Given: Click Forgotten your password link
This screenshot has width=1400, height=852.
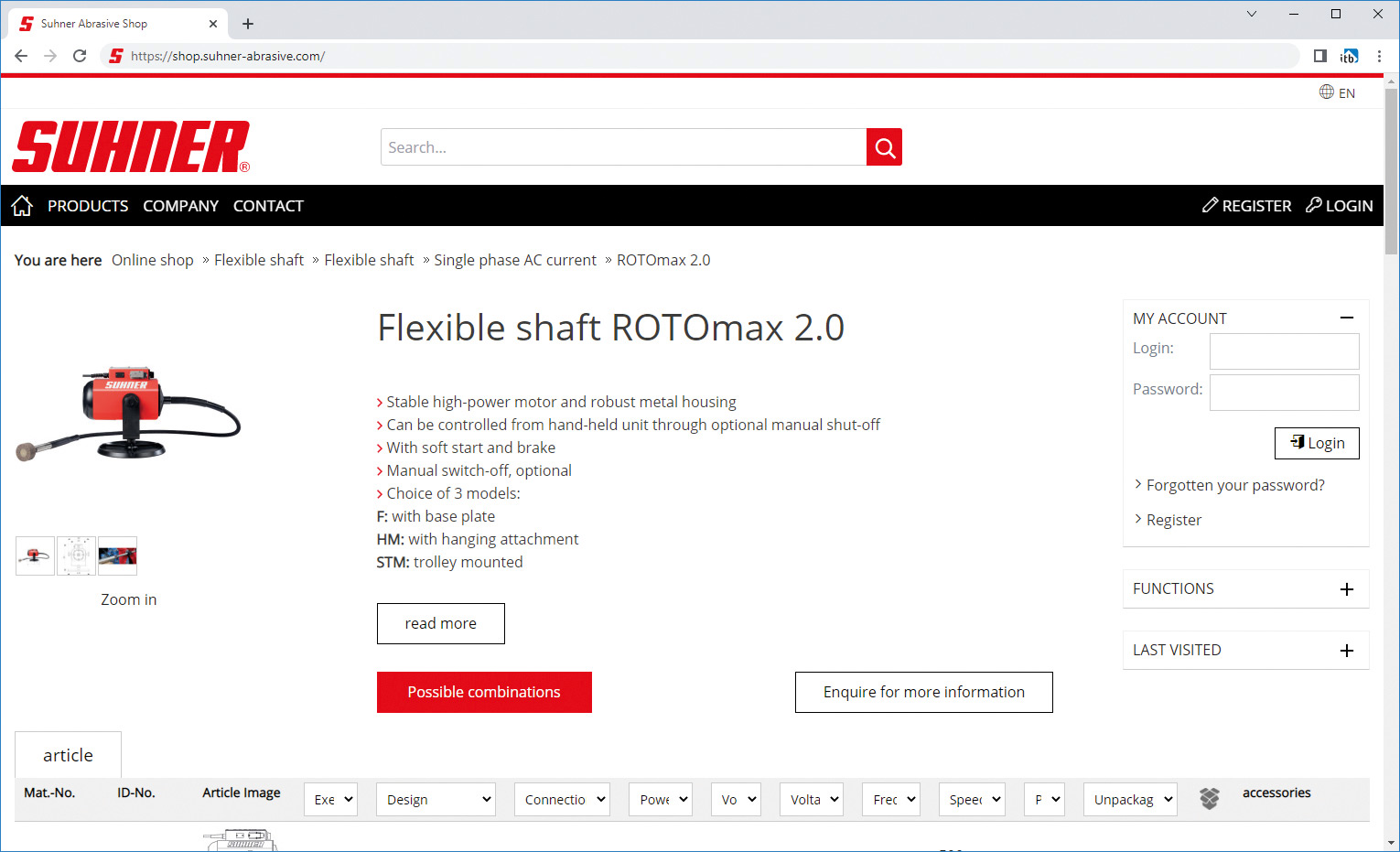Looking at the screenshot, I should (1235, 485).
